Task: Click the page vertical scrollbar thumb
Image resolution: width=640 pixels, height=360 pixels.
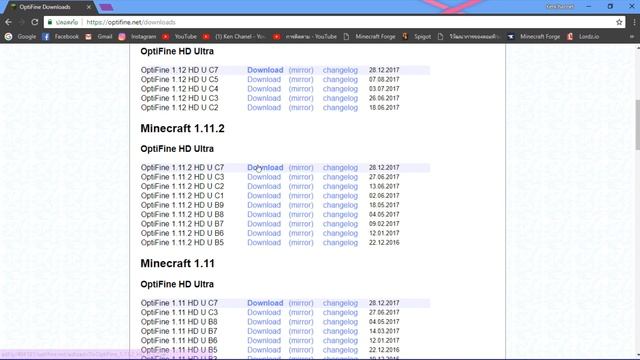Action: tap(637, 124)
